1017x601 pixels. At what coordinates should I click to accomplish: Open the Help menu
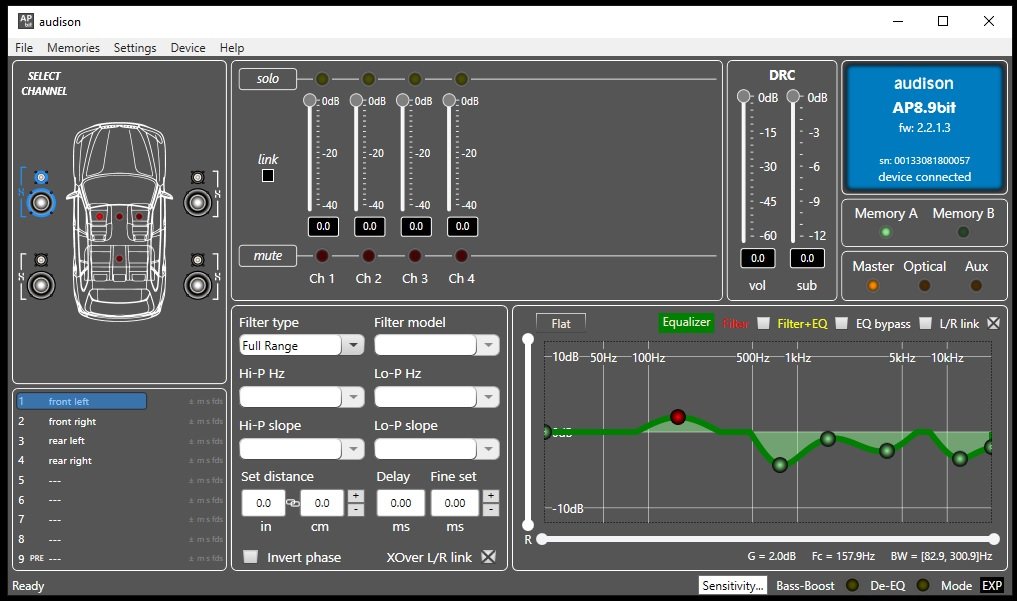point(232,48)
